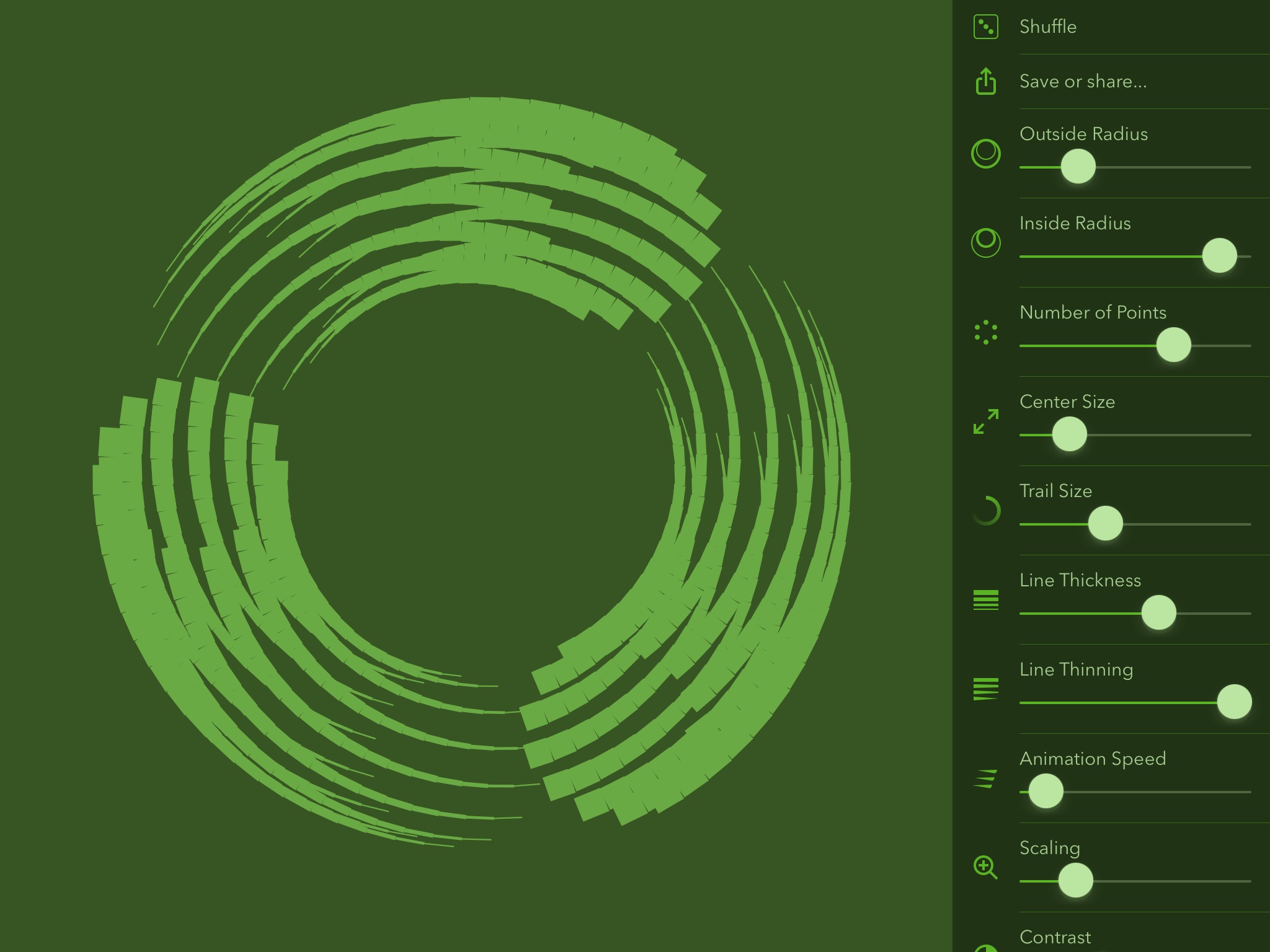1270x952 pixels.
Task: Click the Trail Size arc icon
Action: (985, 511)
